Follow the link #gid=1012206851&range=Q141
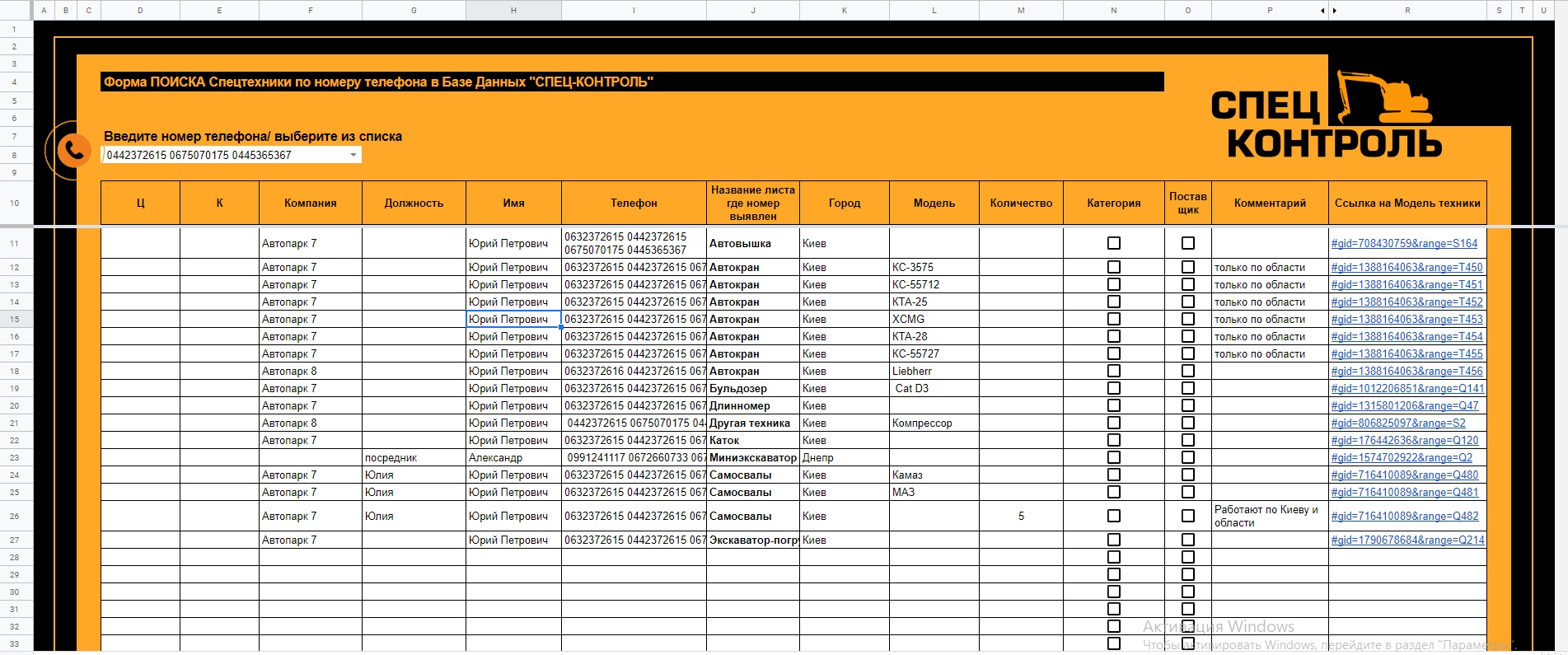1568x655 pixels. (1407, 388)
